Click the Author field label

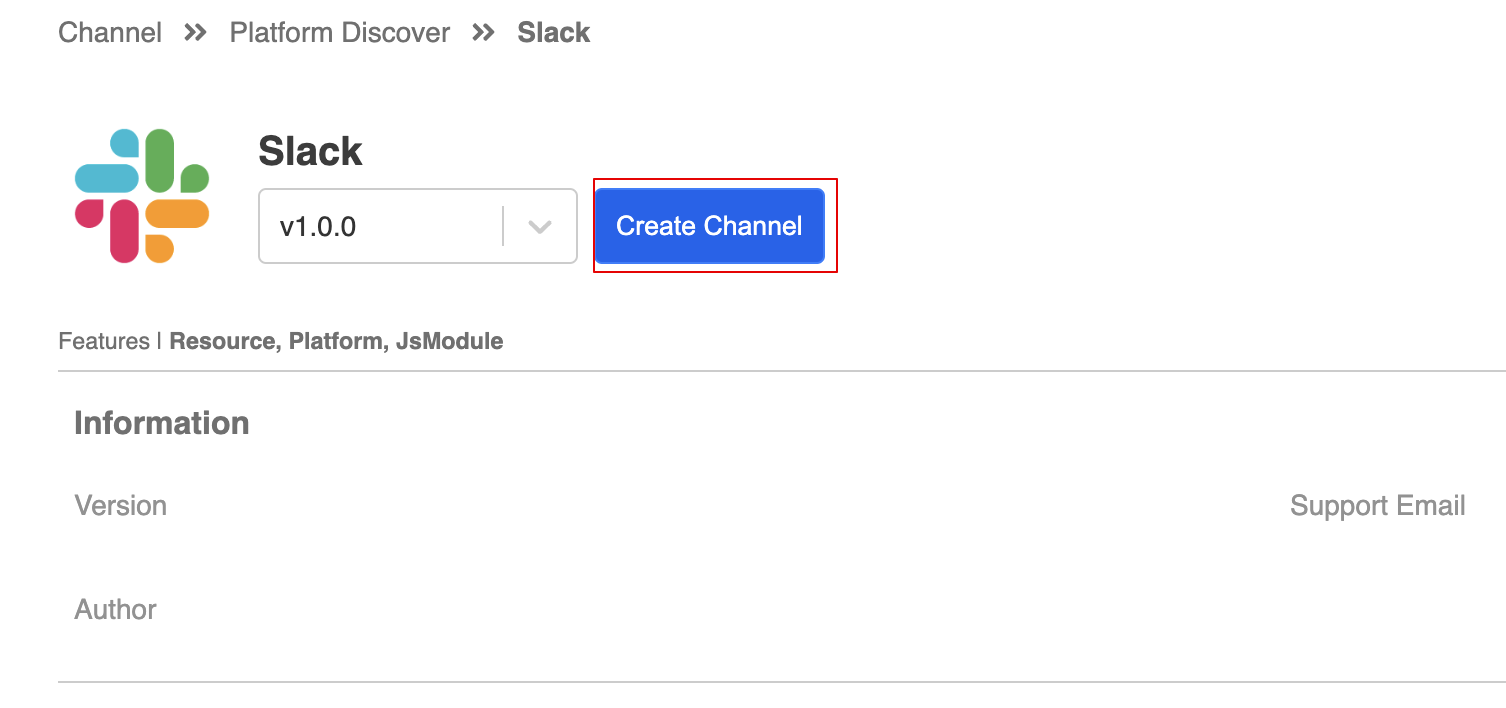[x=115, y=610]
